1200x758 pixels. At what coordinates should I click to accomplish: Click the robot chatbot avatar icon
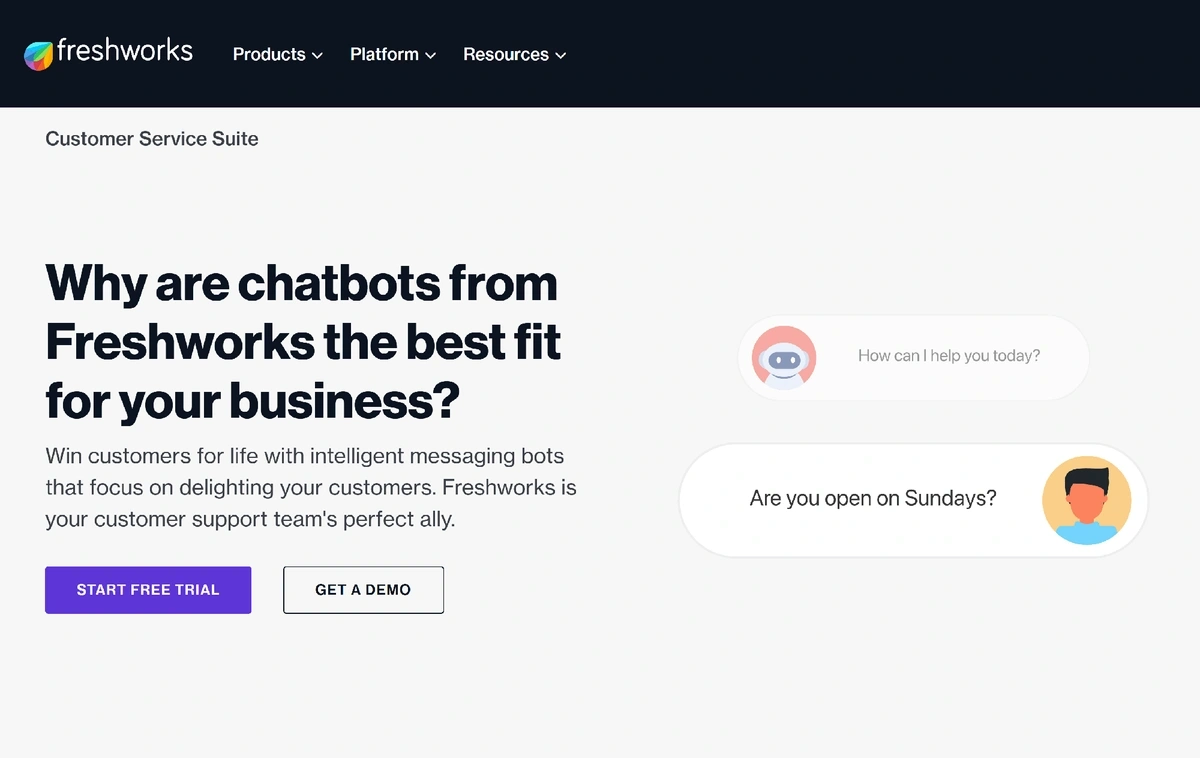[x=784, y=357]
